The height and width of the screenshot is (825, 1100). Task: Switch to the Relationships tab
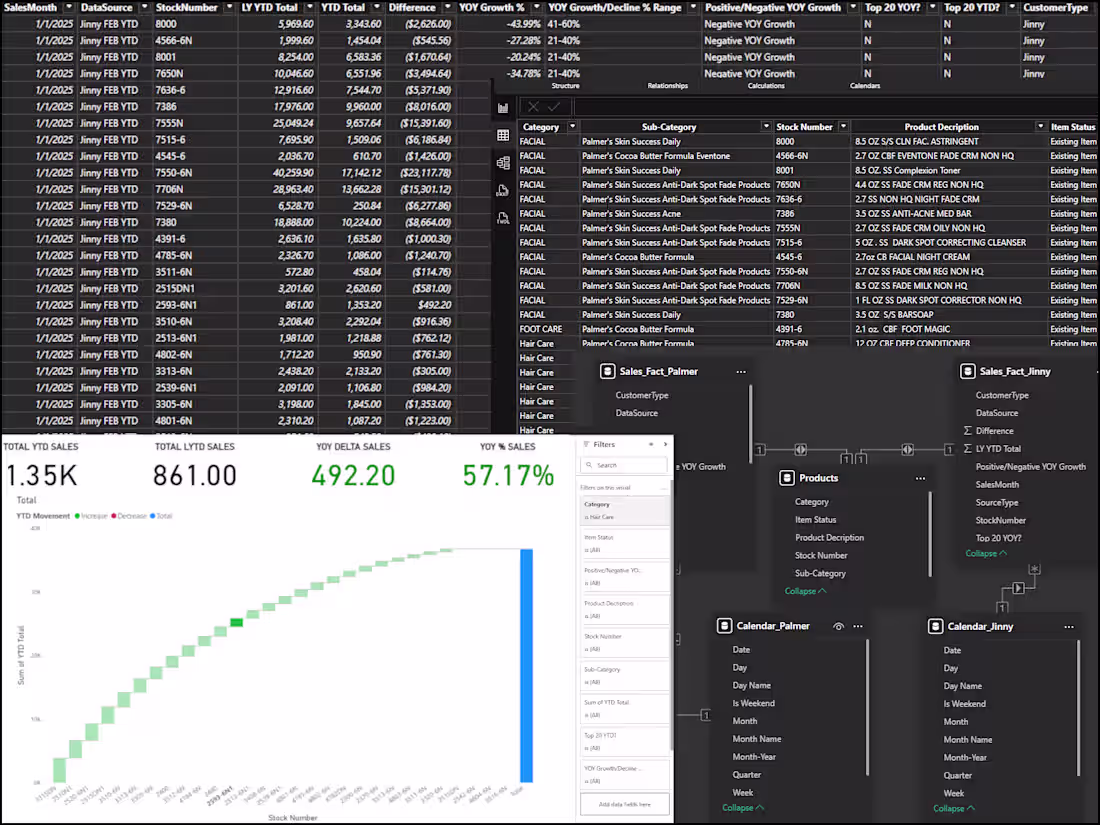(x=666, y=86)
